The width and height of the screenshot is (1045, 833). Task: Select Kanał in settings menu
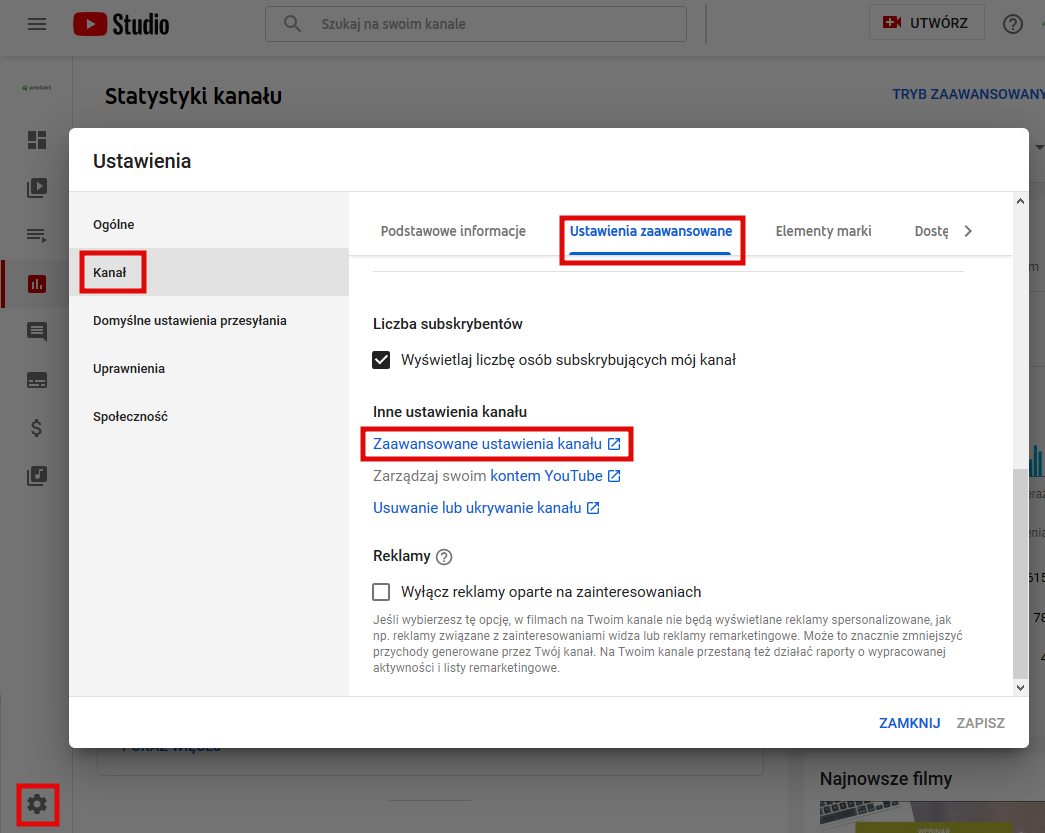pyautogui.click(x=209, y=273)
